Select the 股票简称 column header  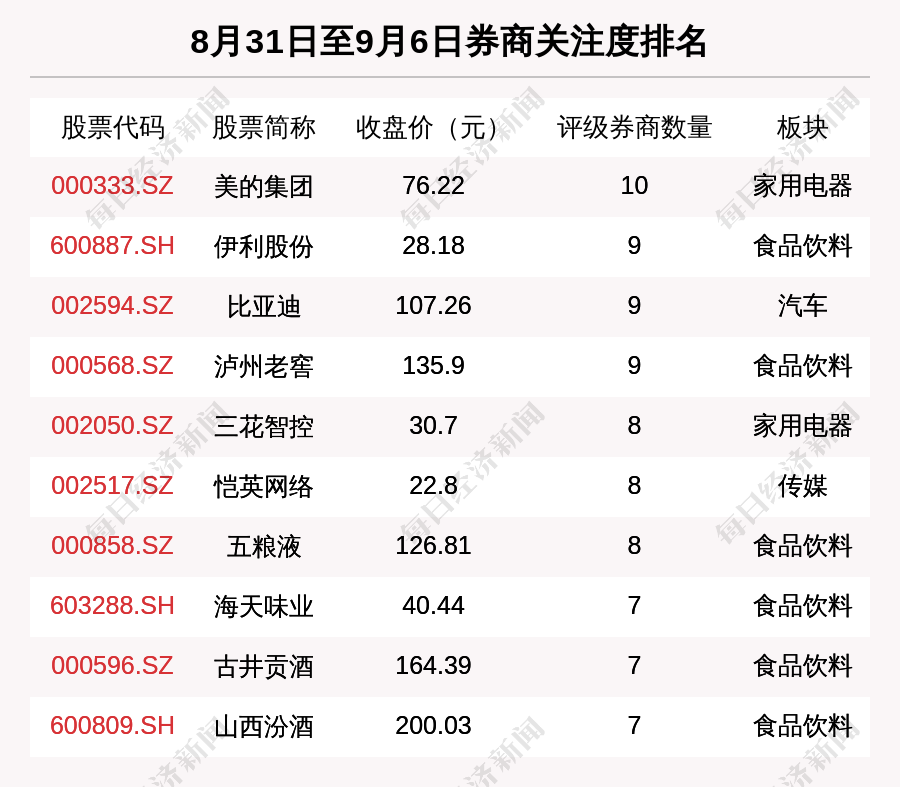(263, 127)
